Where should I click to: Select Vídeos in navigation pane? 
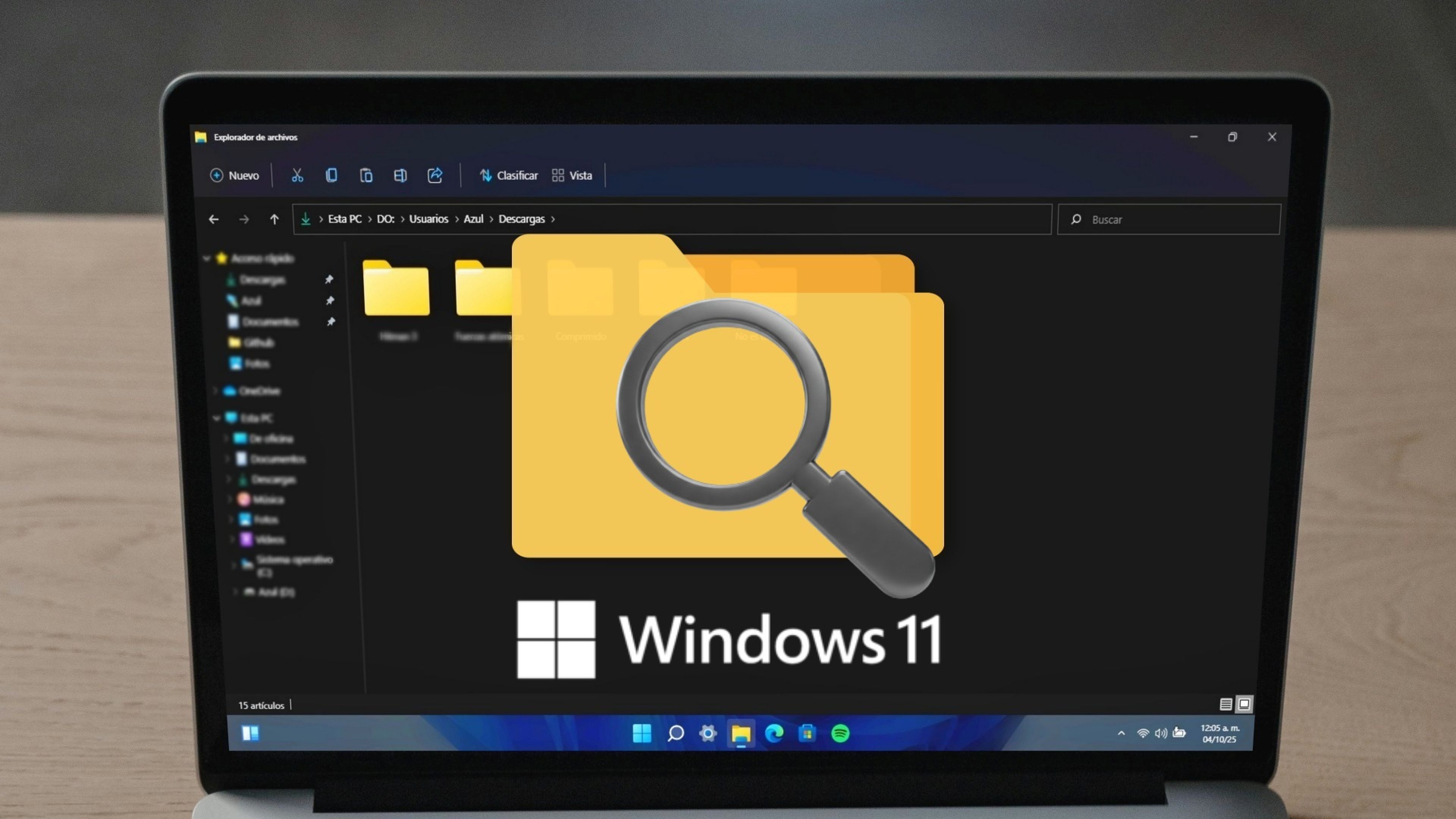click(x=262, y=539)
